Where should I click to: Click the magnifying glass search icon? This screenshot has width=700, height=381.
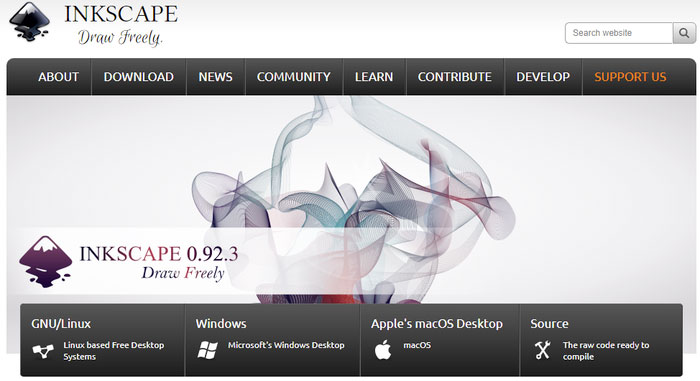684,33
